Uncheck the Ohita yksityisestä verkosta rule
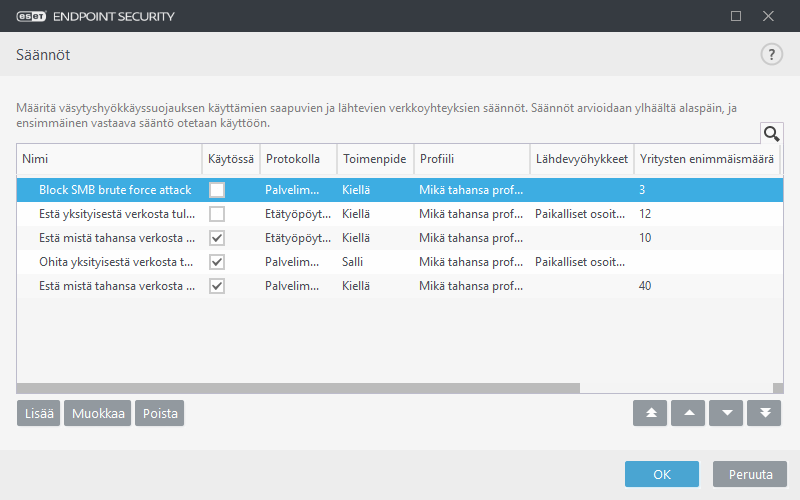The width and height of the screenshot is (800, 500). pyautogui.click(x=217, y=262)
